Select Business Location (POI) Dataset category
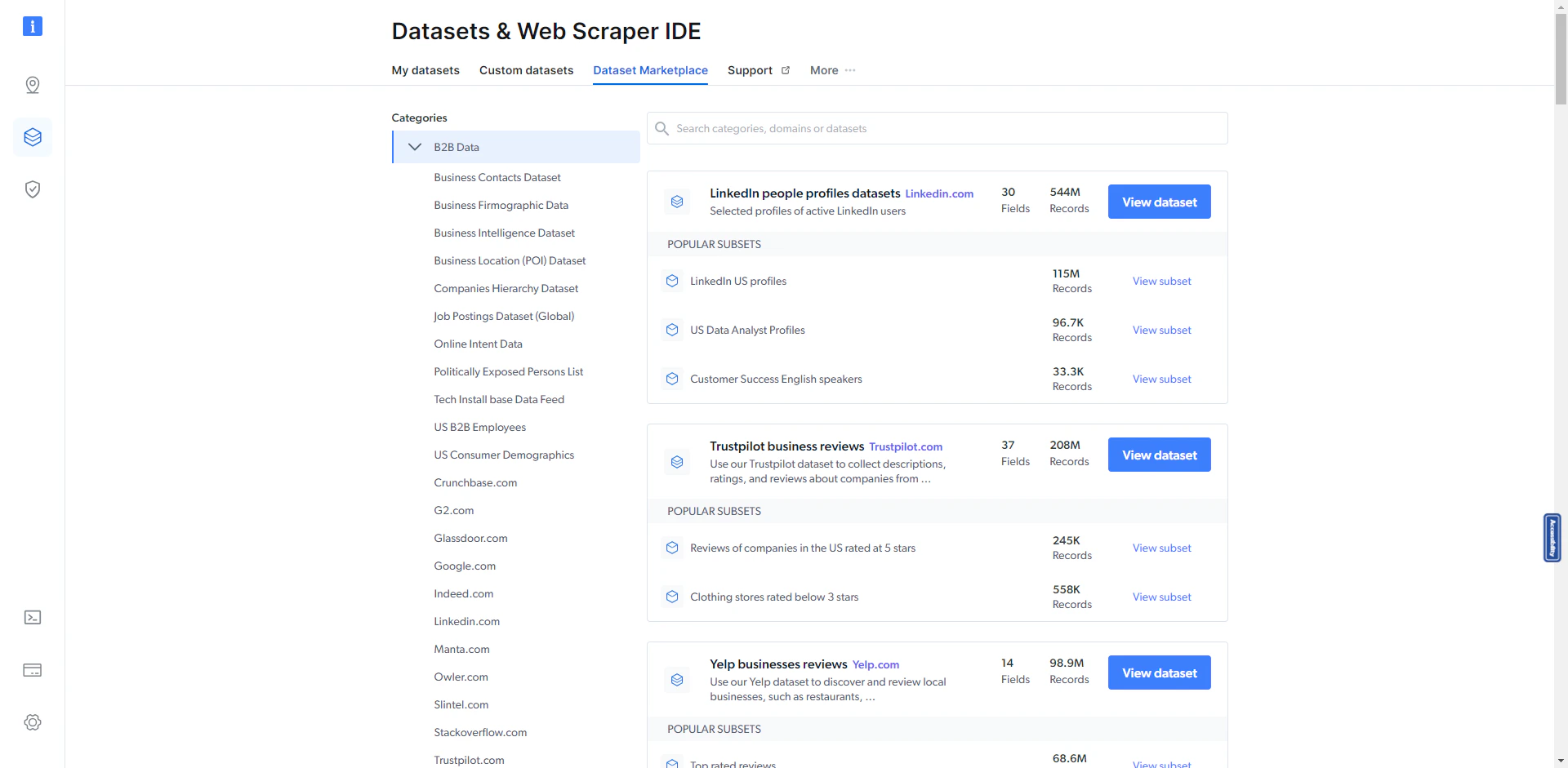The image size is (1568, 768). tap(510, 260)
